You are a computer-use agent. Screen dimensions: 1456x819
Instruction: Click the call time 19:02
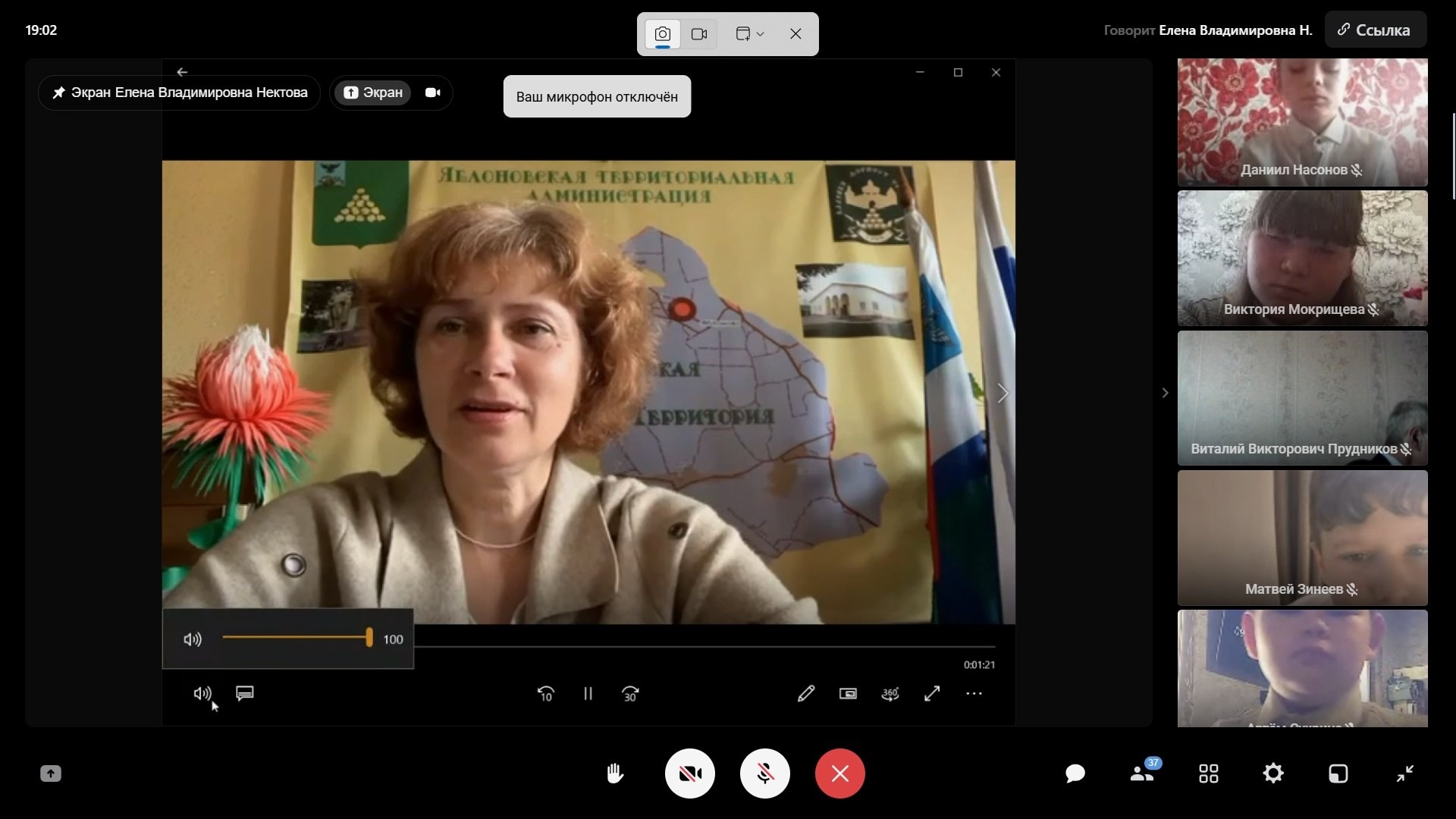(x=41, y=30)
